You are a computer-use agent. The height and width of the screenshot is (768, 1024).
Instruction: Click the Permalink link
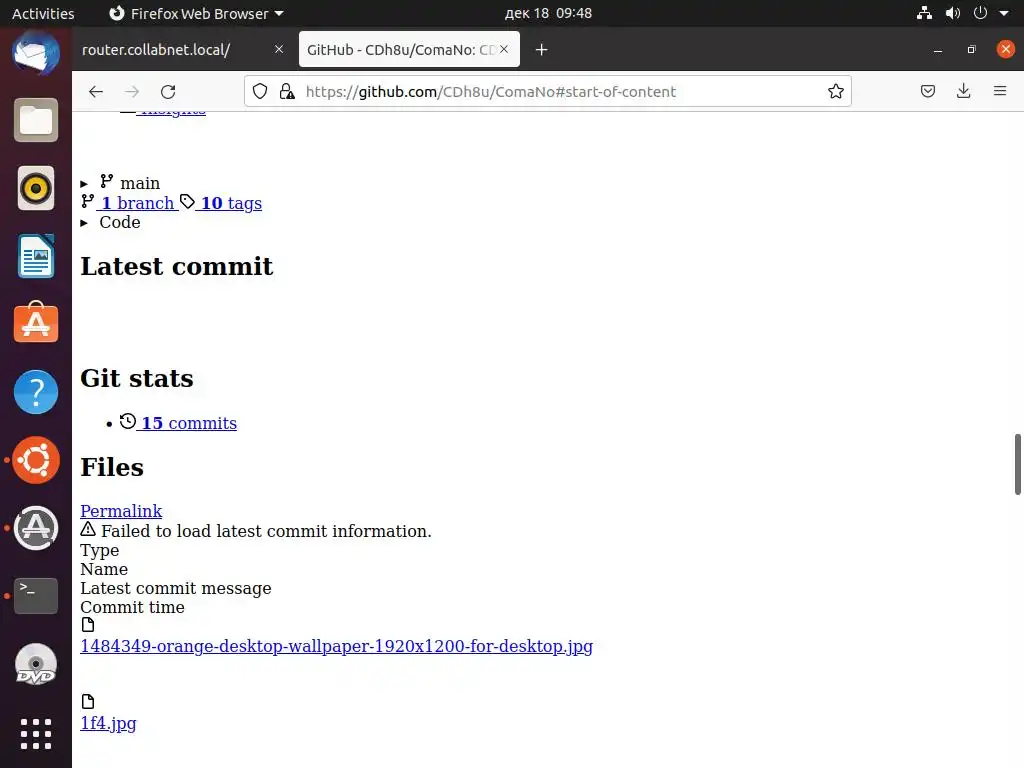pos(121,511)
